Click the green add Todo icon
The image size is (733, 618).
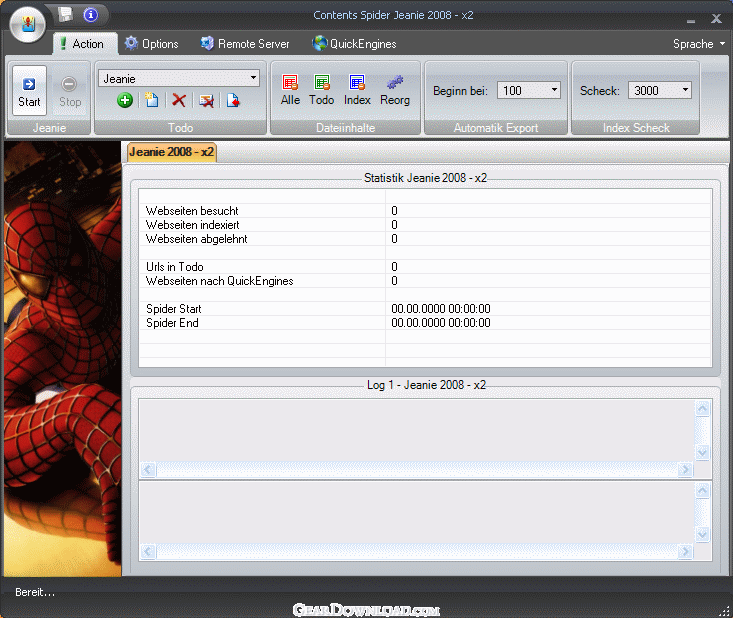(x=125, y=100)
